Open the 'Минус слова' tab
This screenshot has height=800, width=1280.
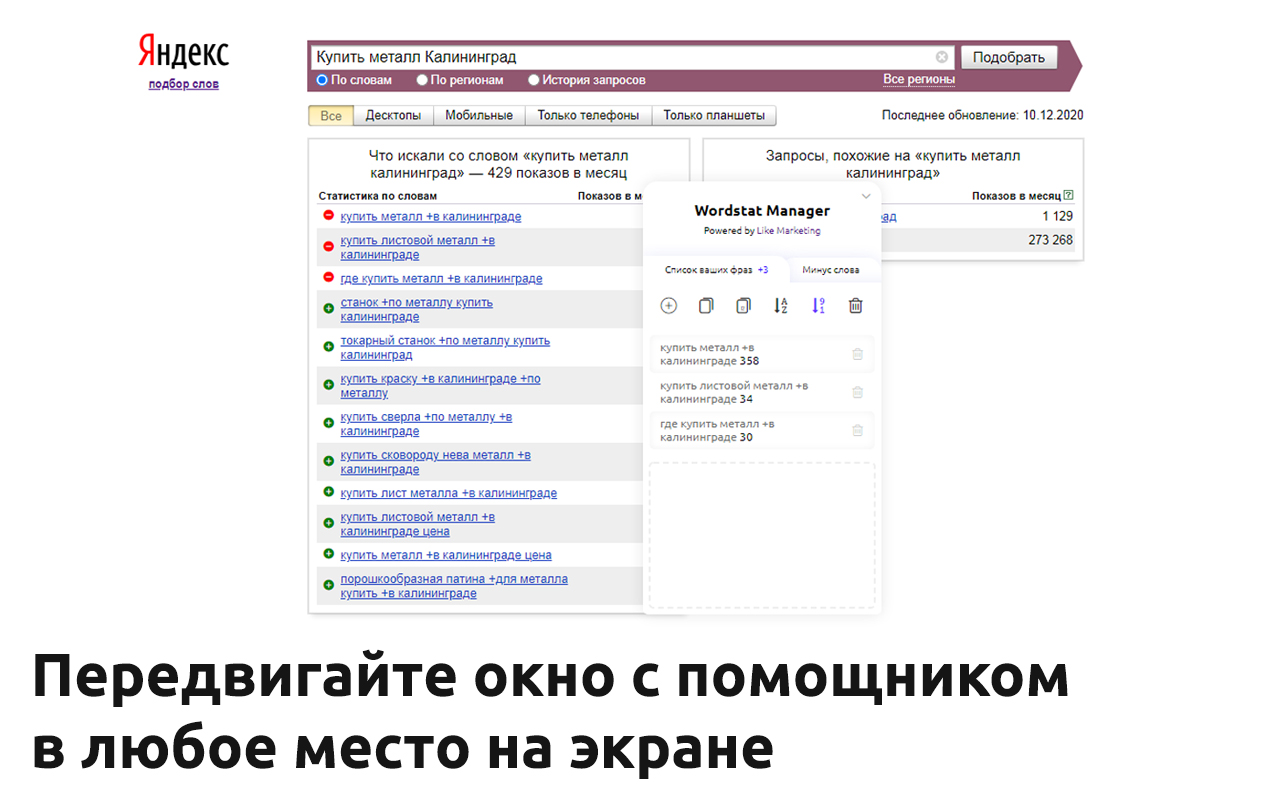[x=831, y=270]
